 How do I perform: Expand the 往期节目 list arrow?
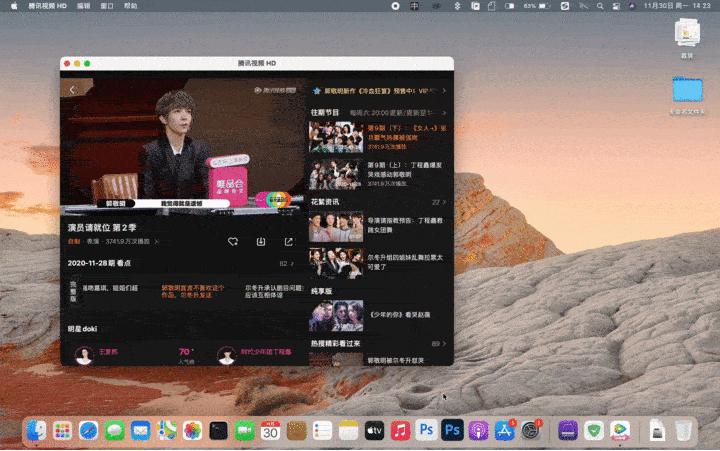coord(444,113)
